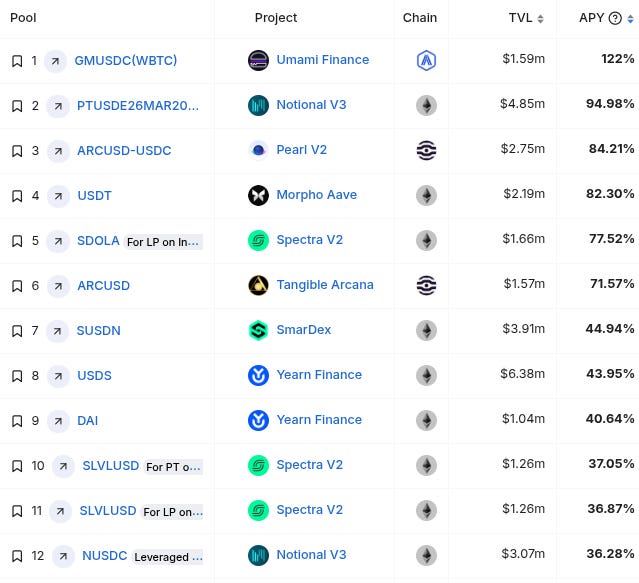Image resolution: width=639 pixels, height=583 pixels.
Task: Bookmark the USDS pool
Action: coord(17,376)
